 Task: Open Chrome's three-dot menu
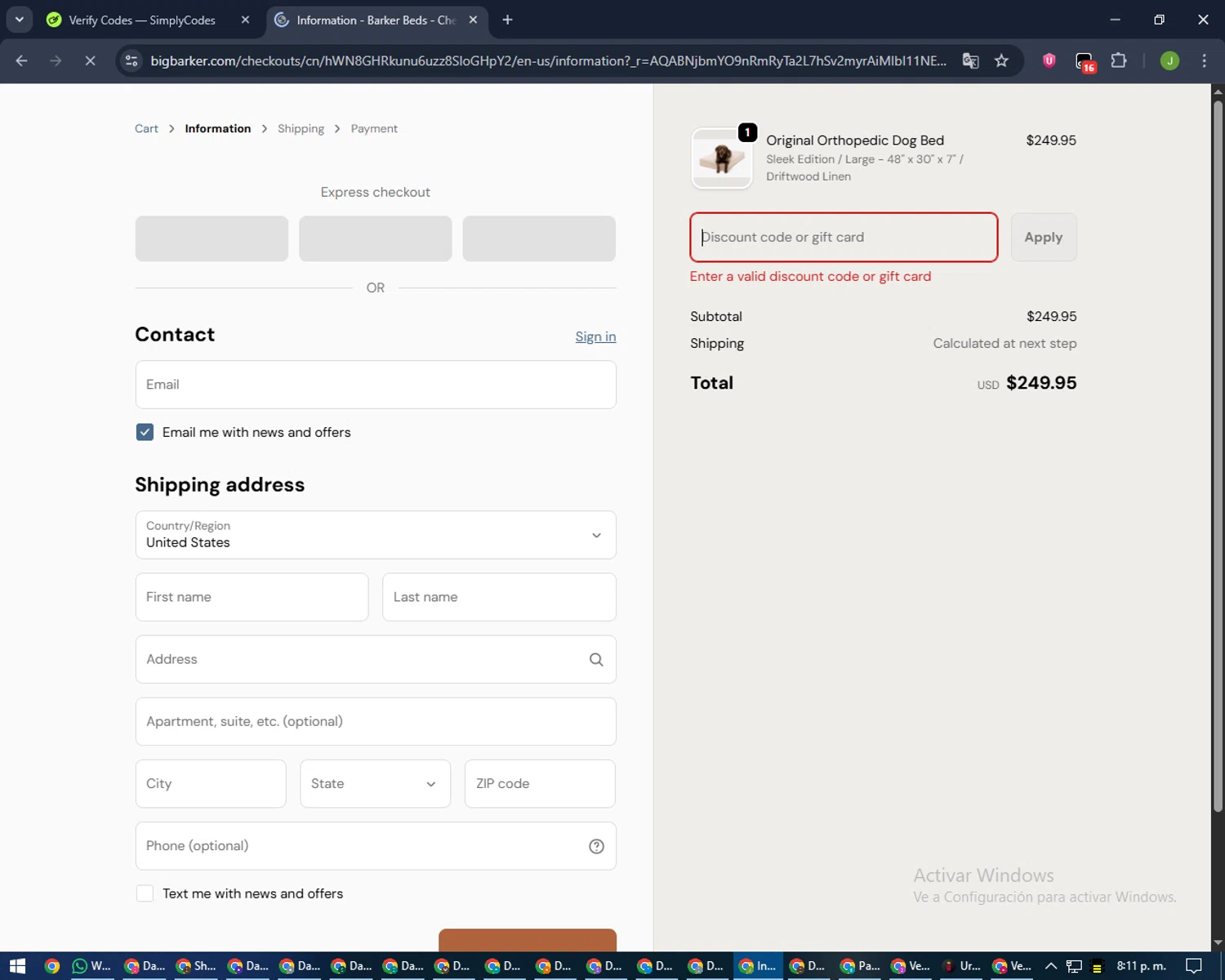1204,60
